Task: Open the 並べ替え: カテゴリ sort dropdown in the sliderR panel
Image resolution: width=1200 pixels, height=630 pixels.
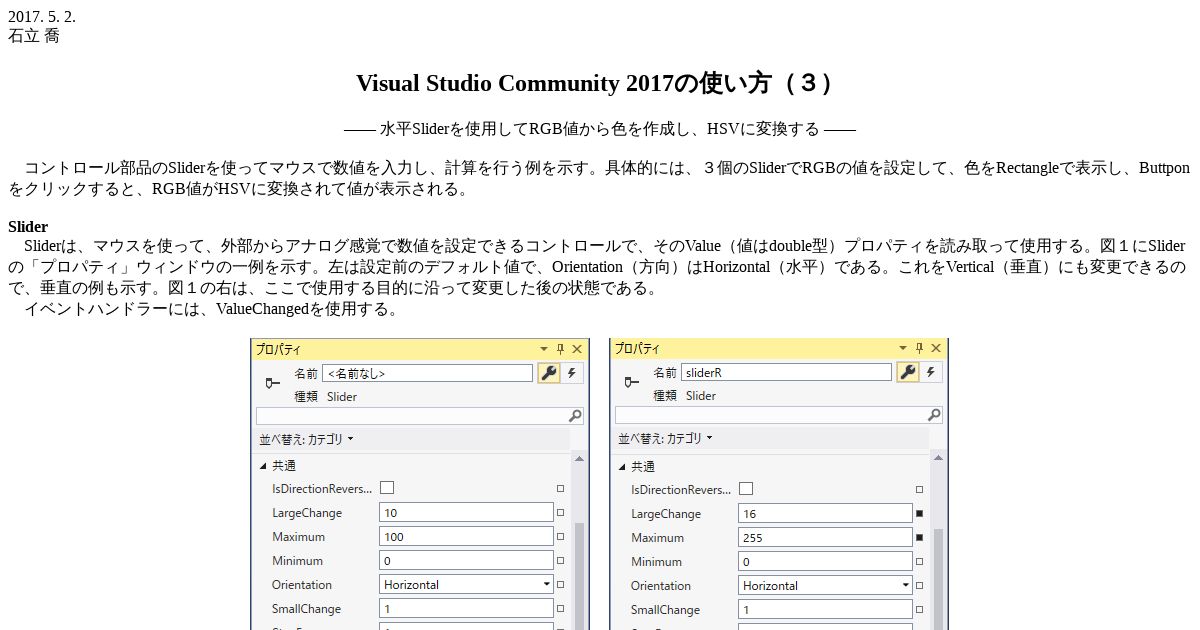Action: click(665, 438)
